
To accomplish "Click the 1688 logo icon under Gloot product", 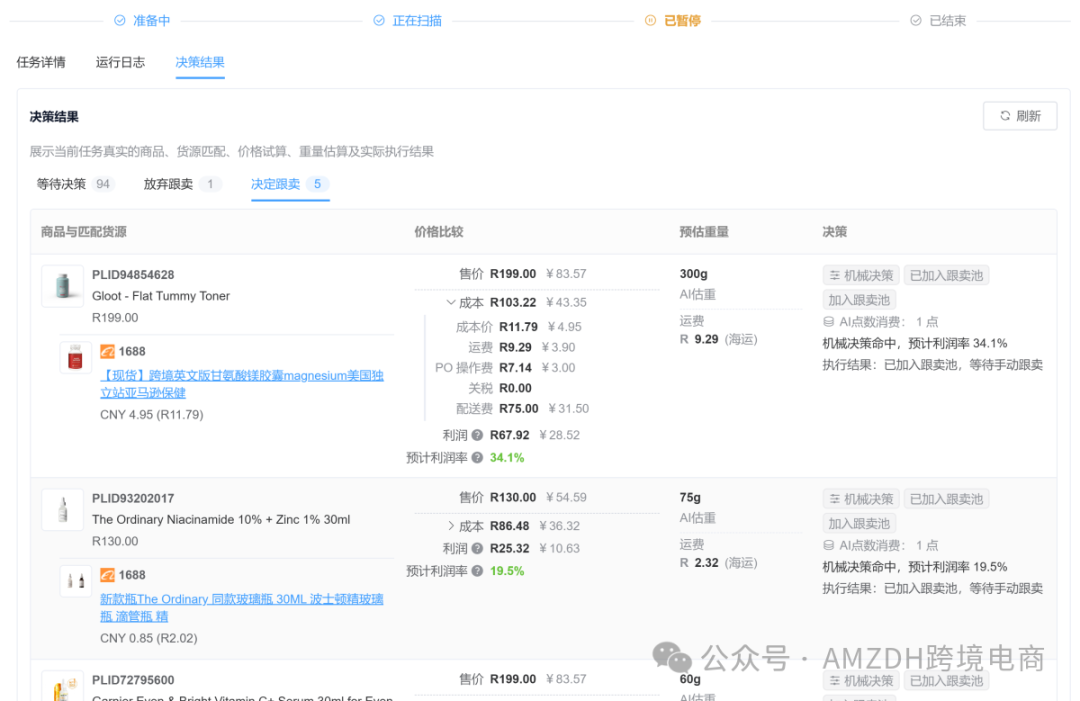I will (x=107, y=352).
